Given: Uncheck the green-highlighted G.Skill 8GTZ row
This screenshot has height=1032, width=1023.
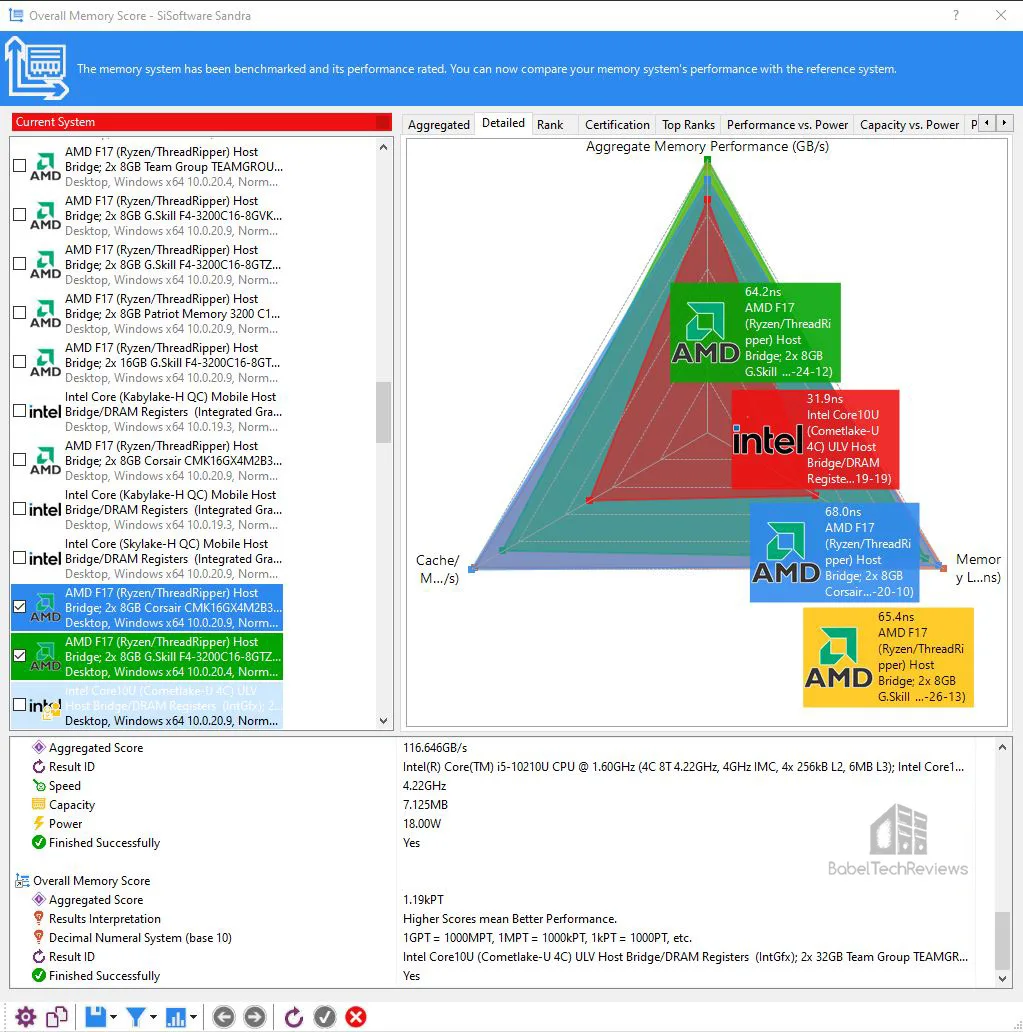Looking at the screenshot, I should click(20, 656).
